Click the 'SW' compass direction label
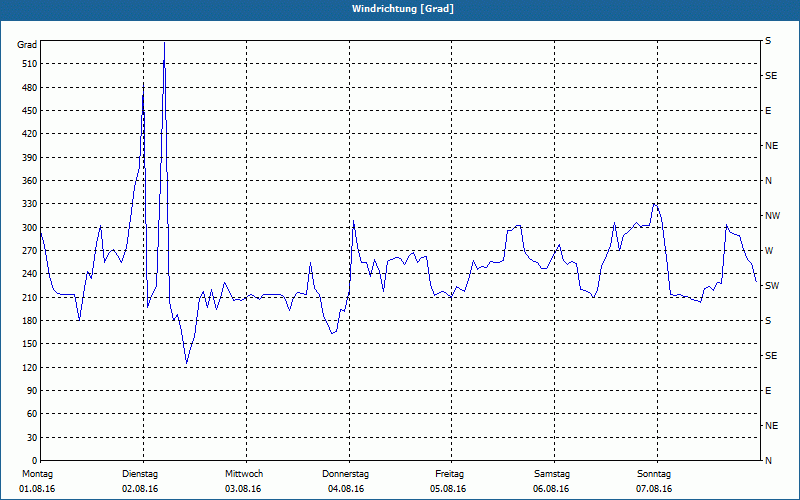800x500 pixels. coord(772,286)
